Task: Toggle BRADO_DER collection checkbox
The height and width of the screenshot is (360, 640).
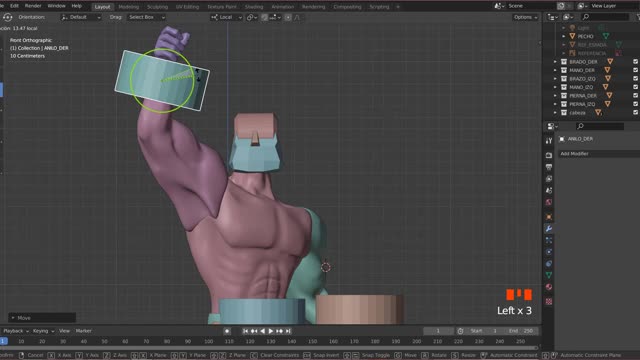Action: coord(636,62)
